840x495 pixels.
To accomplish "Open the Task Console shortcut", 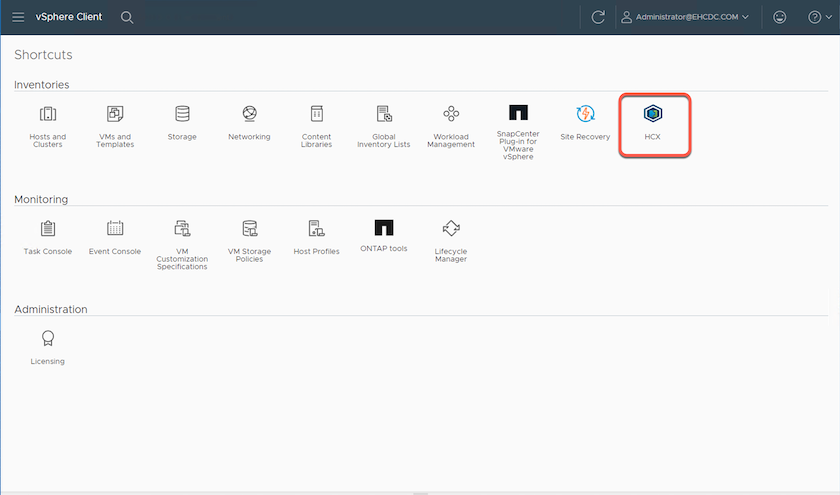I will [48, 237].
